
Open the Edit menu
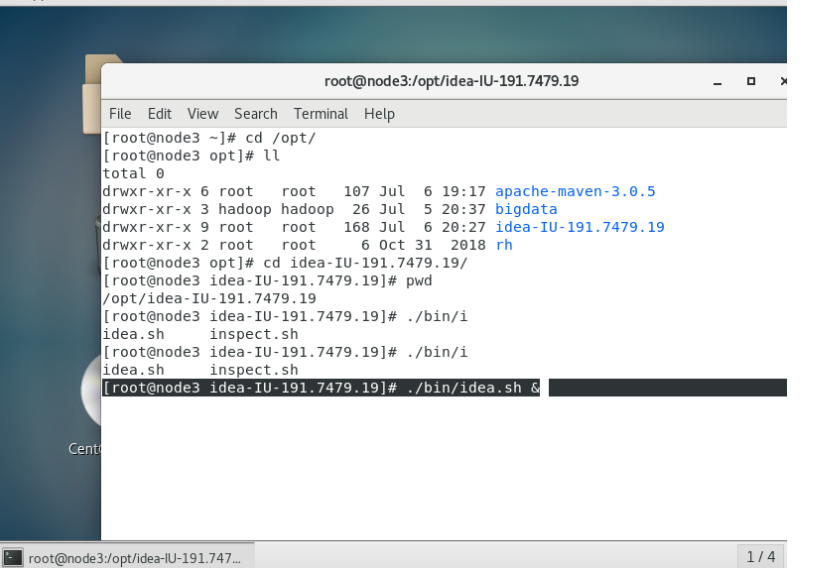pyautogui.click(x=160, y=114)
